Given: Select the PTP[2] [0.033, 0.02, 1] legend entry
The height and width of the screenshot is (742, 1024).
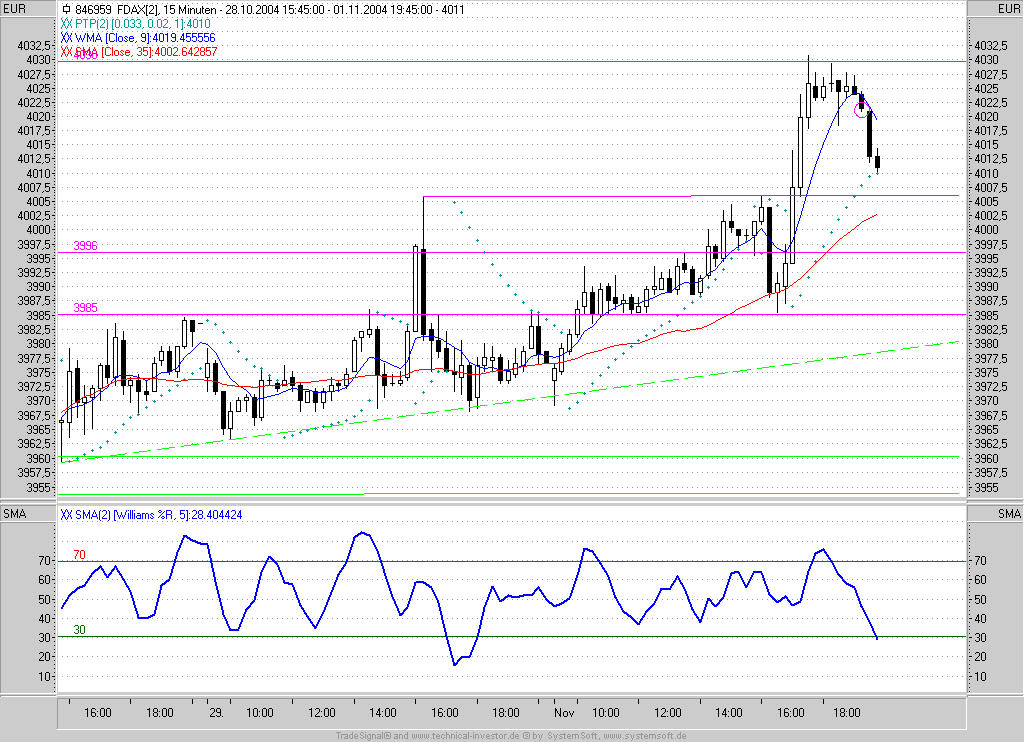Looking at the screenshot, I should (x=135, y=24).
